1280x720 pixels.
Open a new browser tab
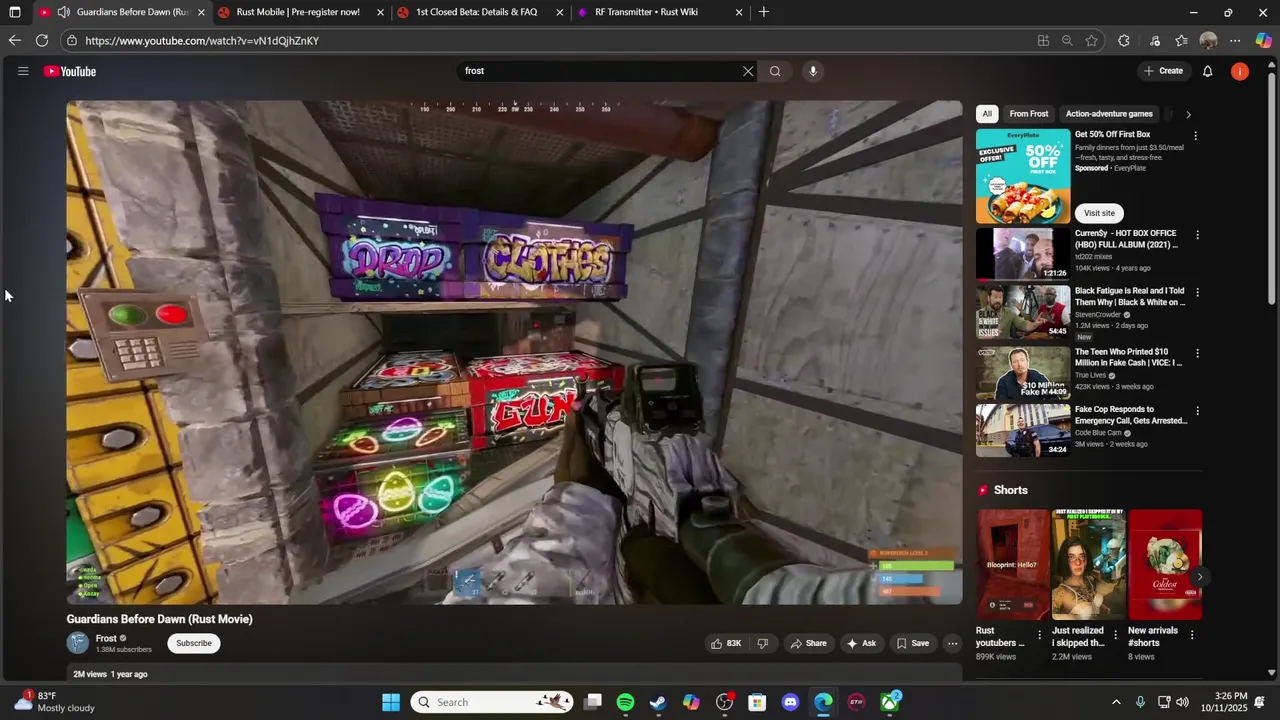[x=764, y=12]
